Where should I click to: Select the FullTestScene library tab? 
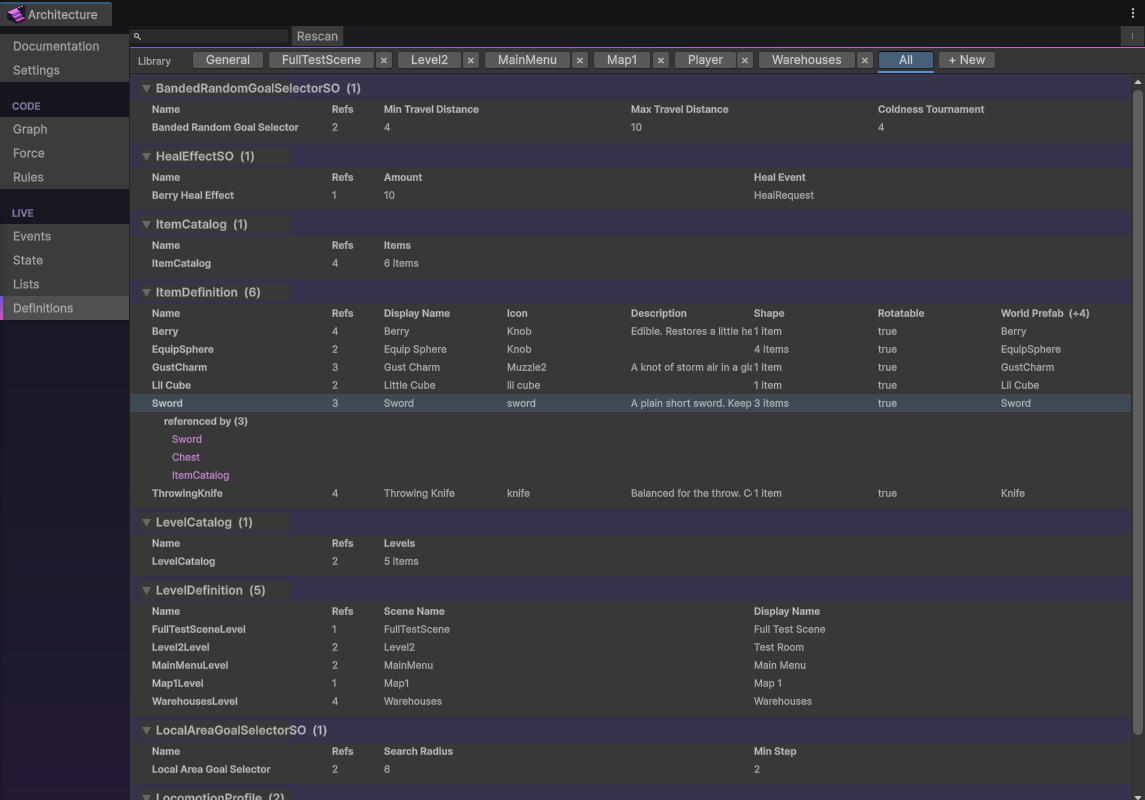coord(321,60)
